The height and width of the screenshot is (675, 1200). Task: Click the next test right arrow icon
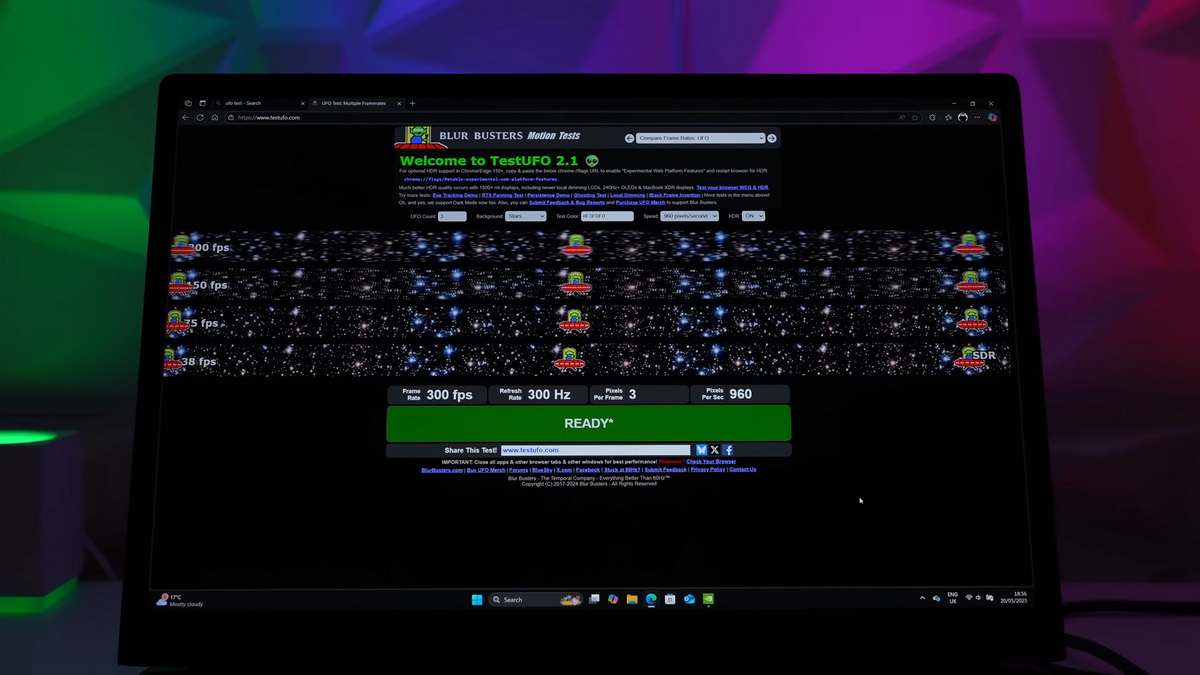point(772,138)
